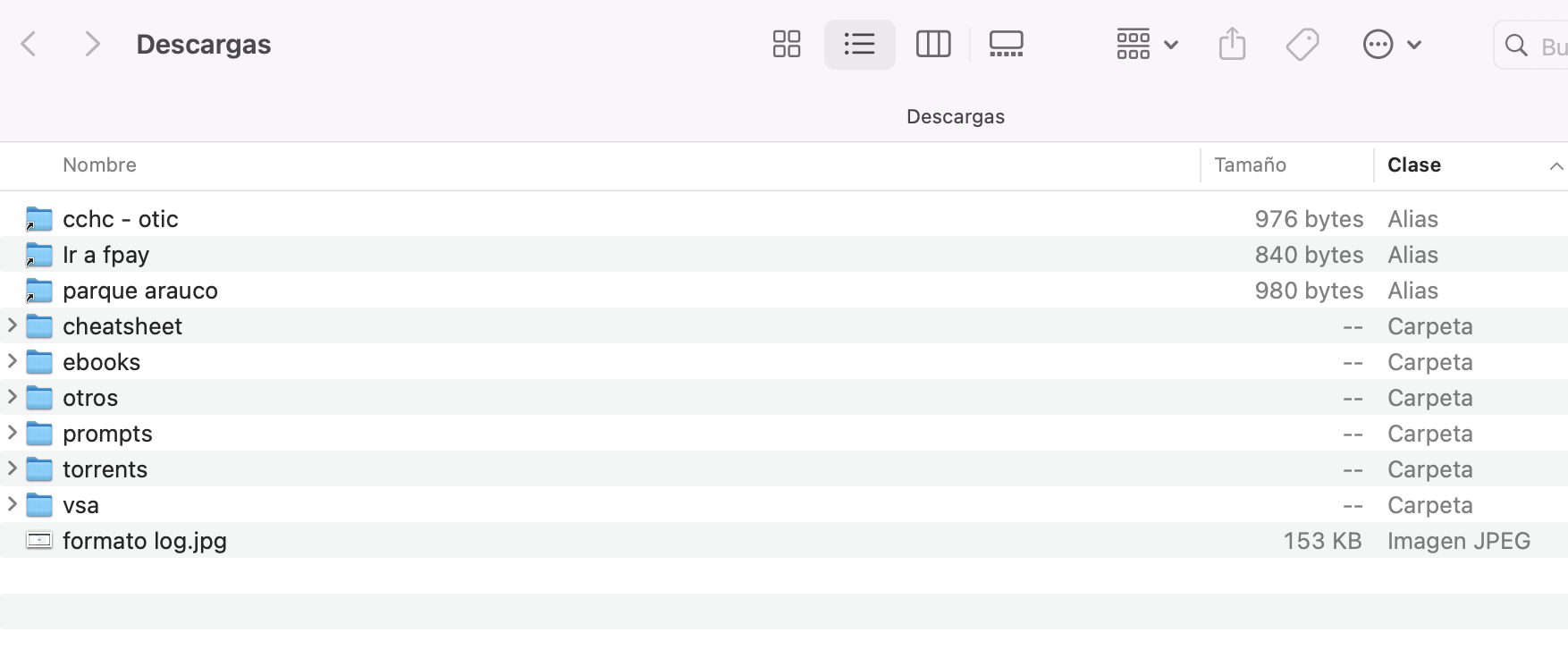The width and height of the screenshot is (1568, 658).
Task: Go forward with the right chevron
Action: click(x=91, y=44)
